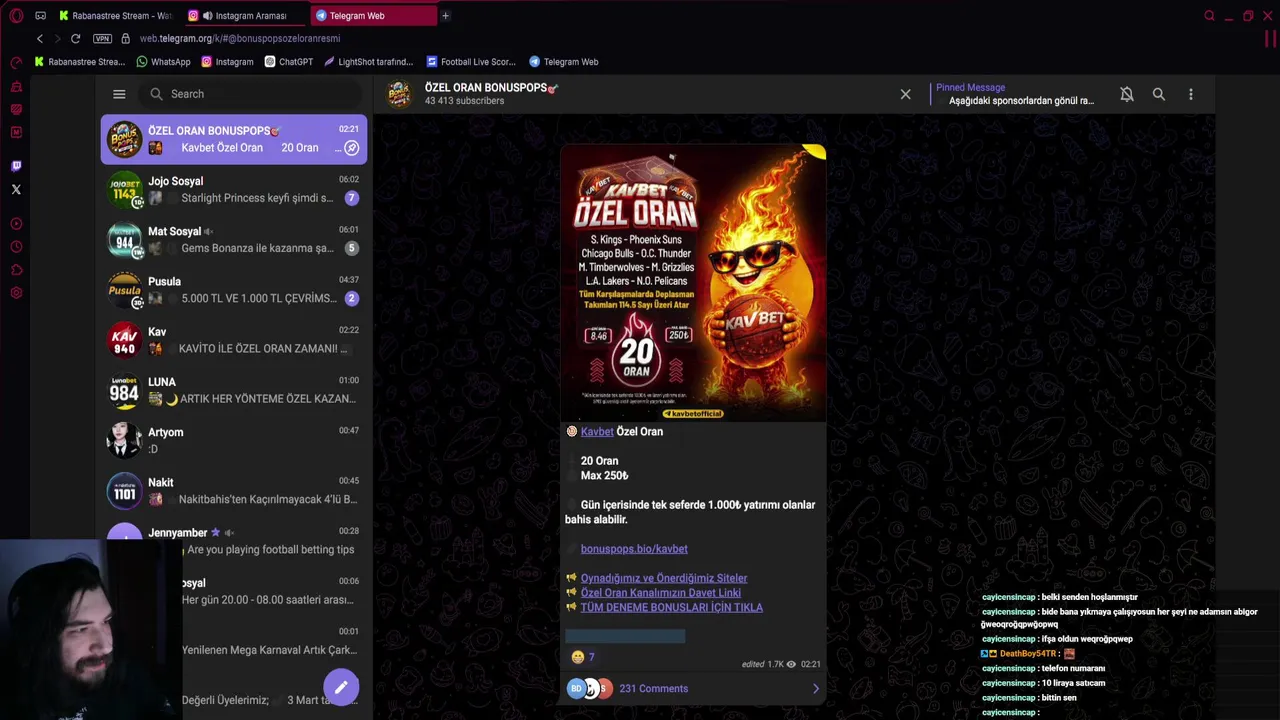Open Oynadığımız ve Önerdiğimiz Siteler link
Viewport: 1280px width, 720px height.
tap(664, 578)
